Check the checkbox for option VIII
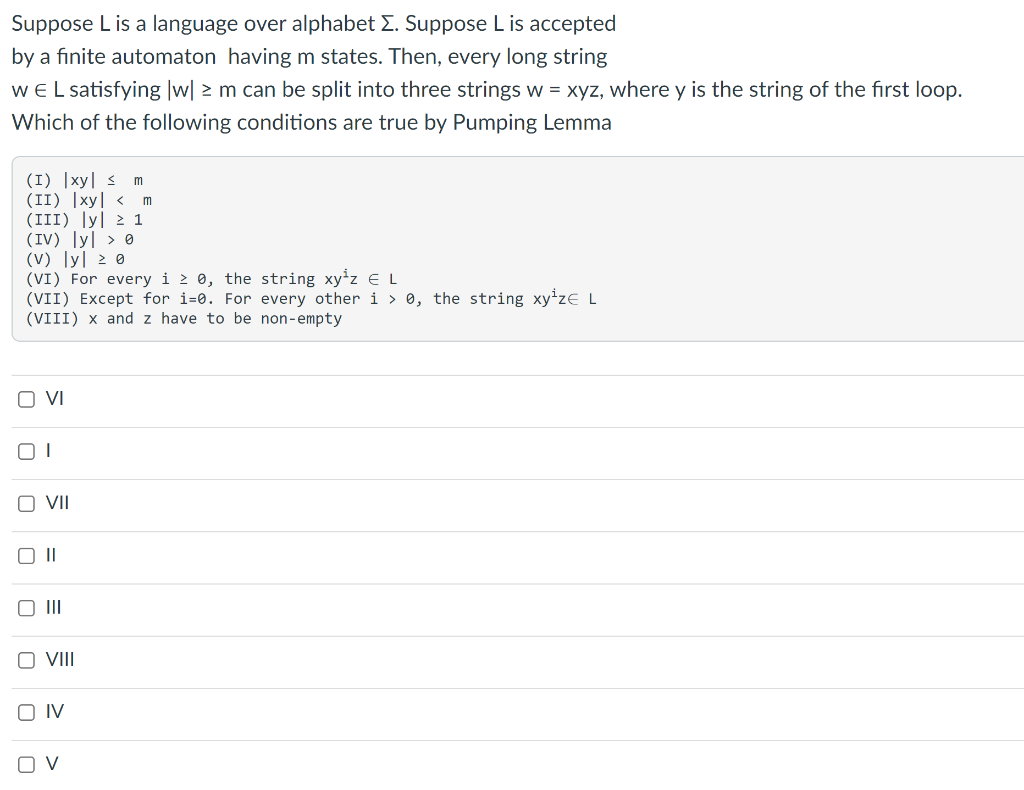 coord(25,659)
